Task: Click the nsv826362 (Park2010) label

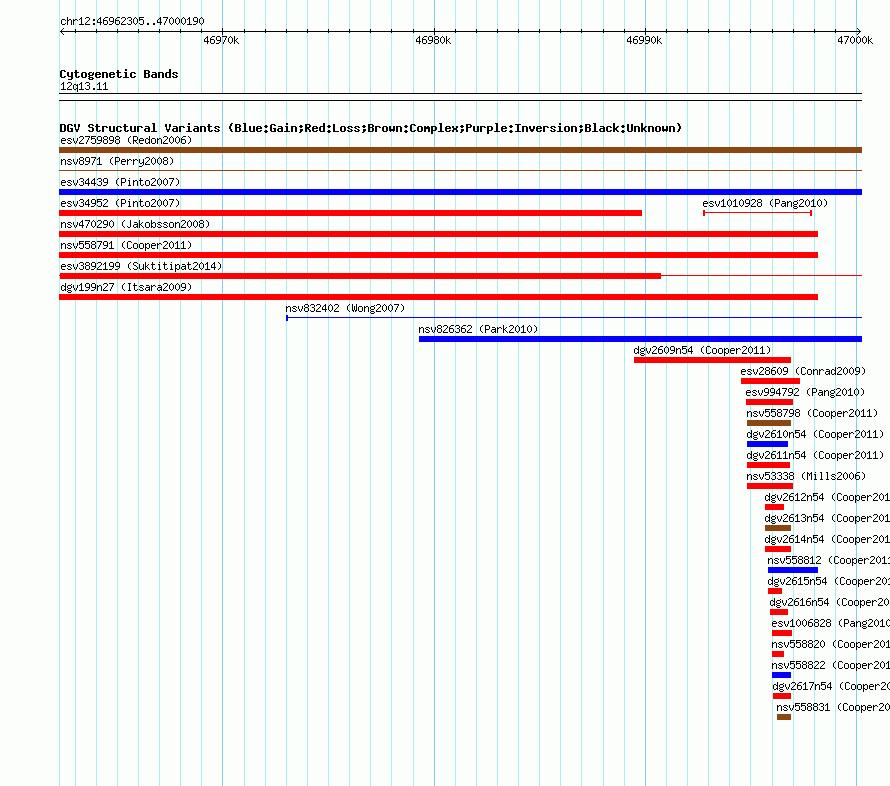Action: pyautogui.click(x=478, y=329)
